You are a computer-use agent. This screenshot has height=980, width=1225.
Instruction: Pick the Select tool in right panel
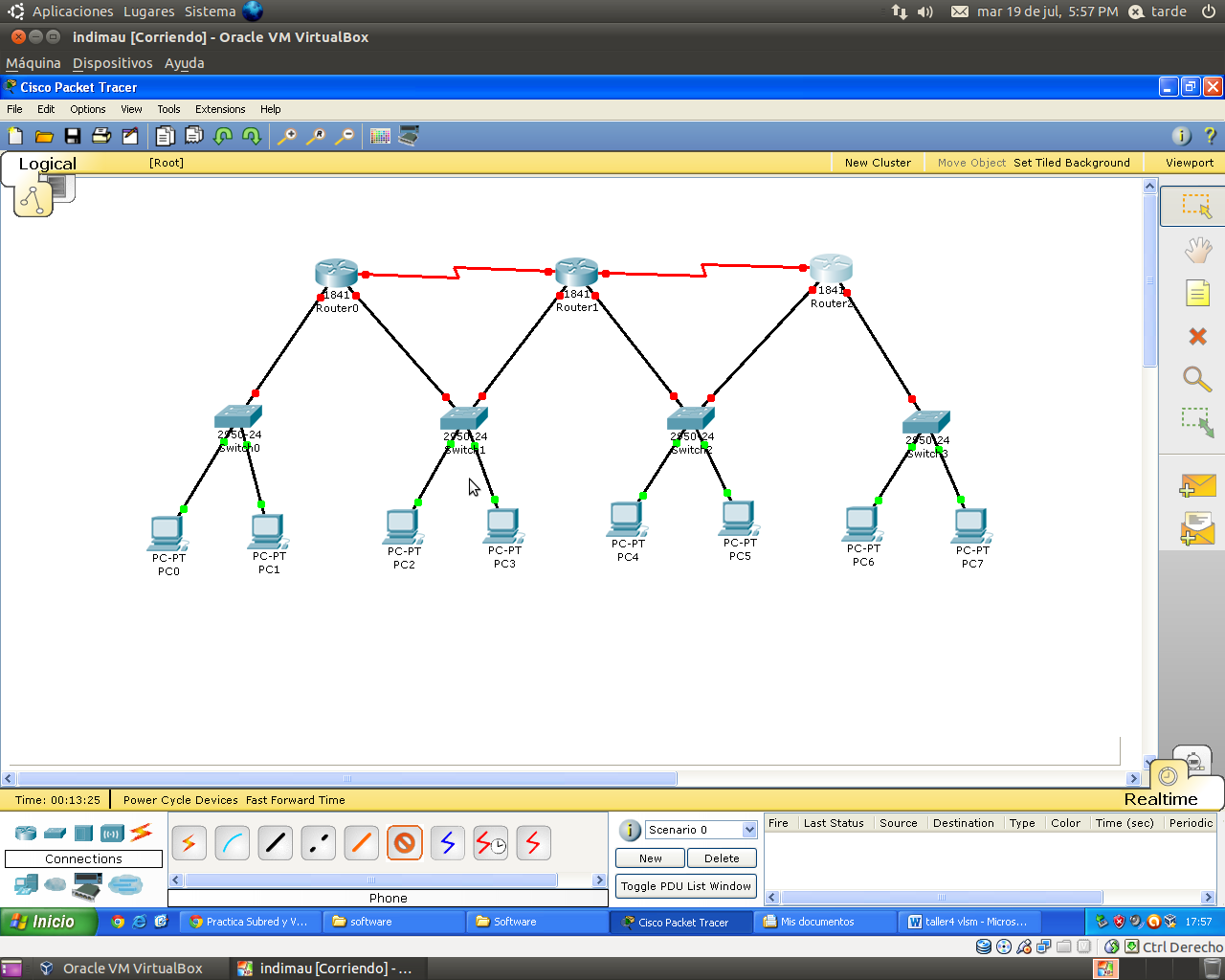[1196, 206]
